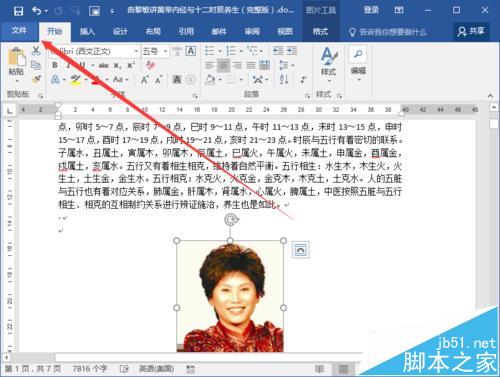Undo the last action
Image resolution: width=500 pixels, height=377 pixels.
coord(36,11)
